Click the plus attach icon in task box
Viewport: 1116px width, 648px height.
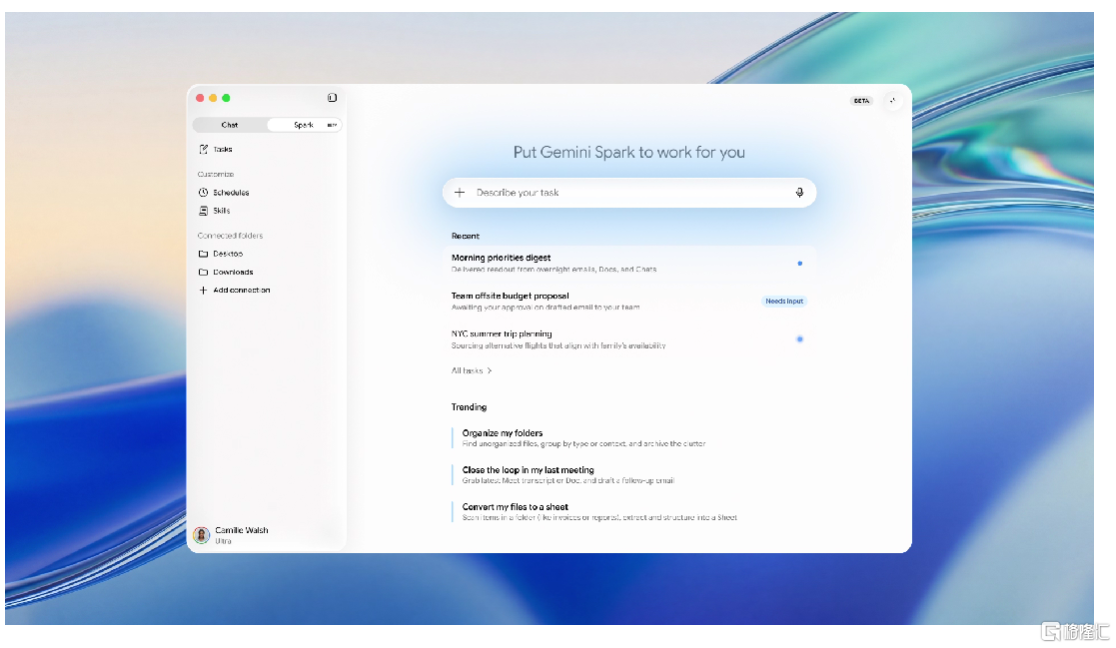coord(460,192)
